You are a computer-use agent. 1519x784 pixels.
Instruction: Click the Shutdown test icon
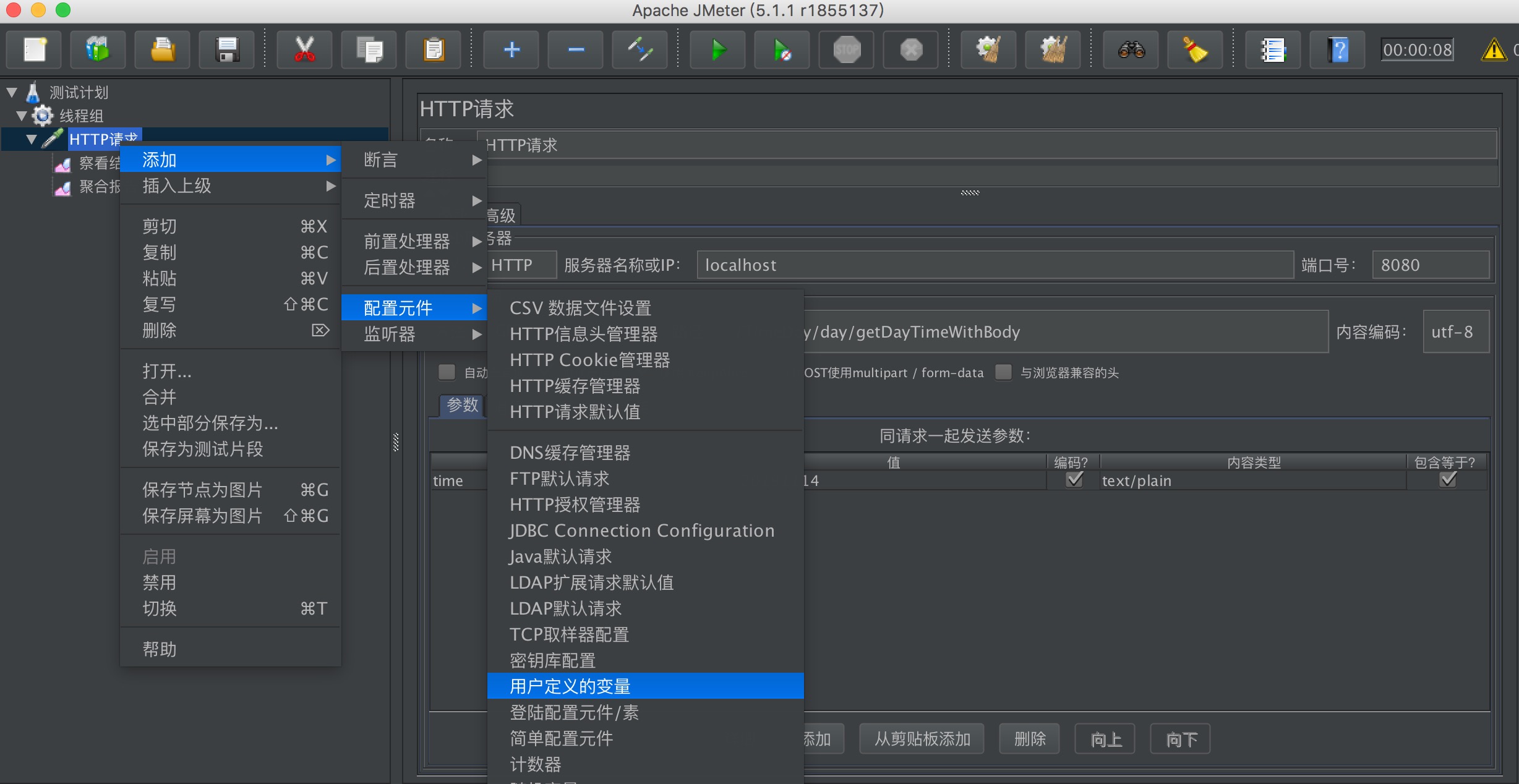[x=911, y=49]
